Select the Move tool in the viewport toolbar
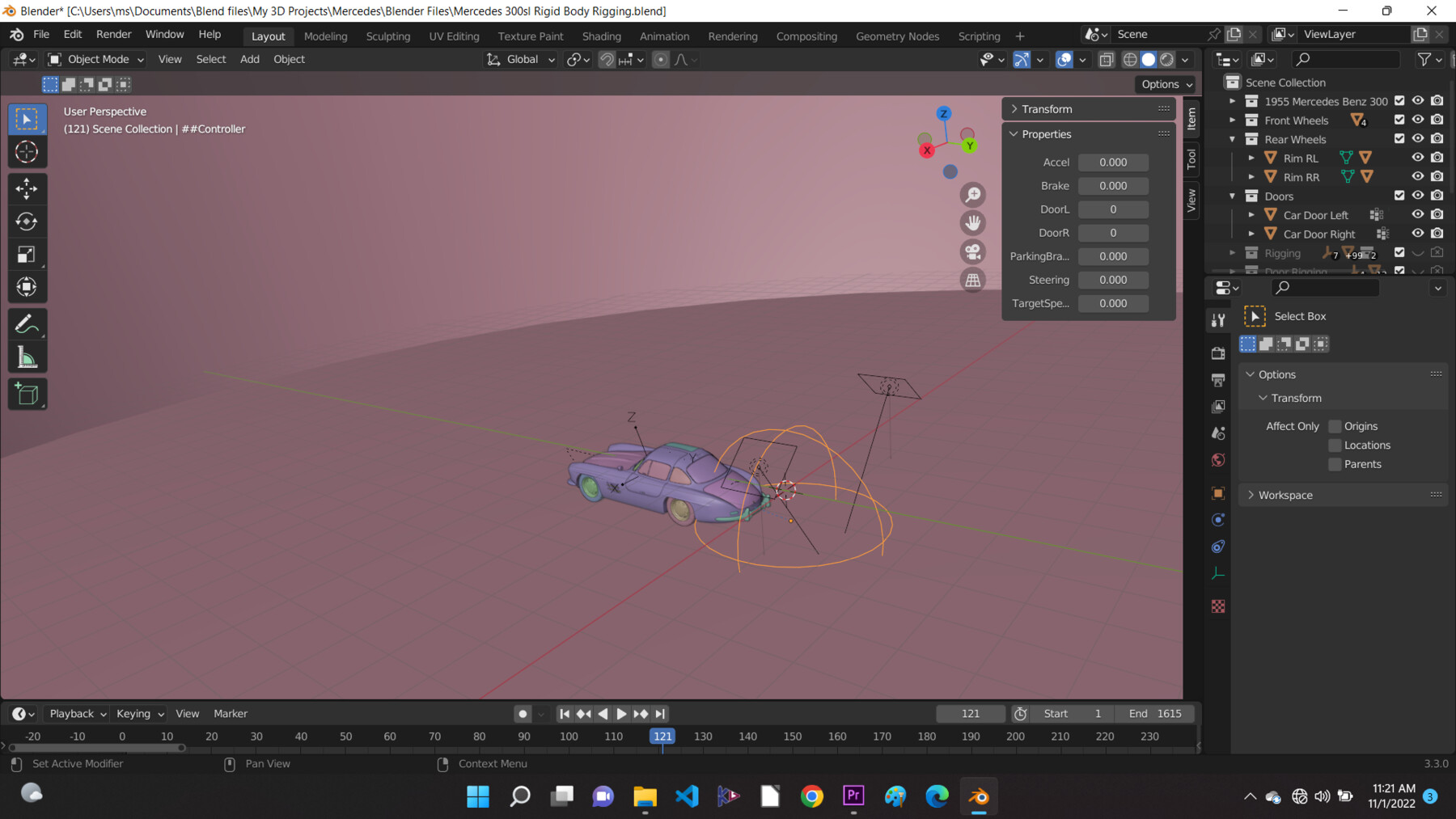The height and width of the screenshot is (819, 1456). pyautogui.click(x=27, y=188)
